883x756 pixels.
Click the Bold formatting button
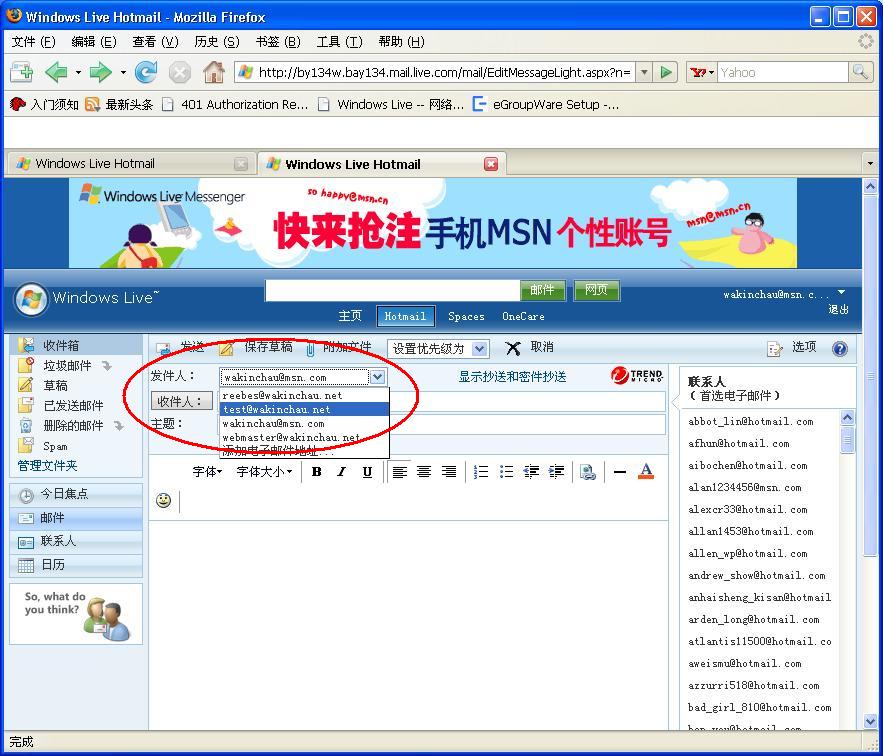316,472
